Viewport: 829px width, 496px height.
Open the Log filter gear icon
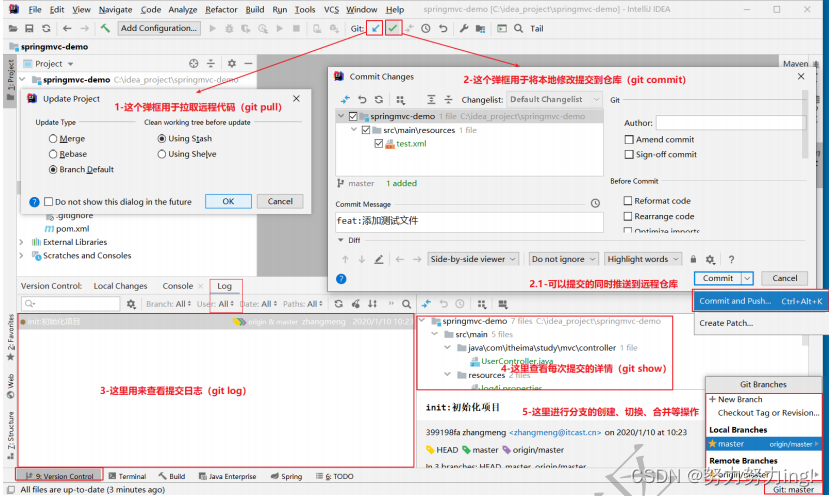pyautogui.click(x=131, y=304)
